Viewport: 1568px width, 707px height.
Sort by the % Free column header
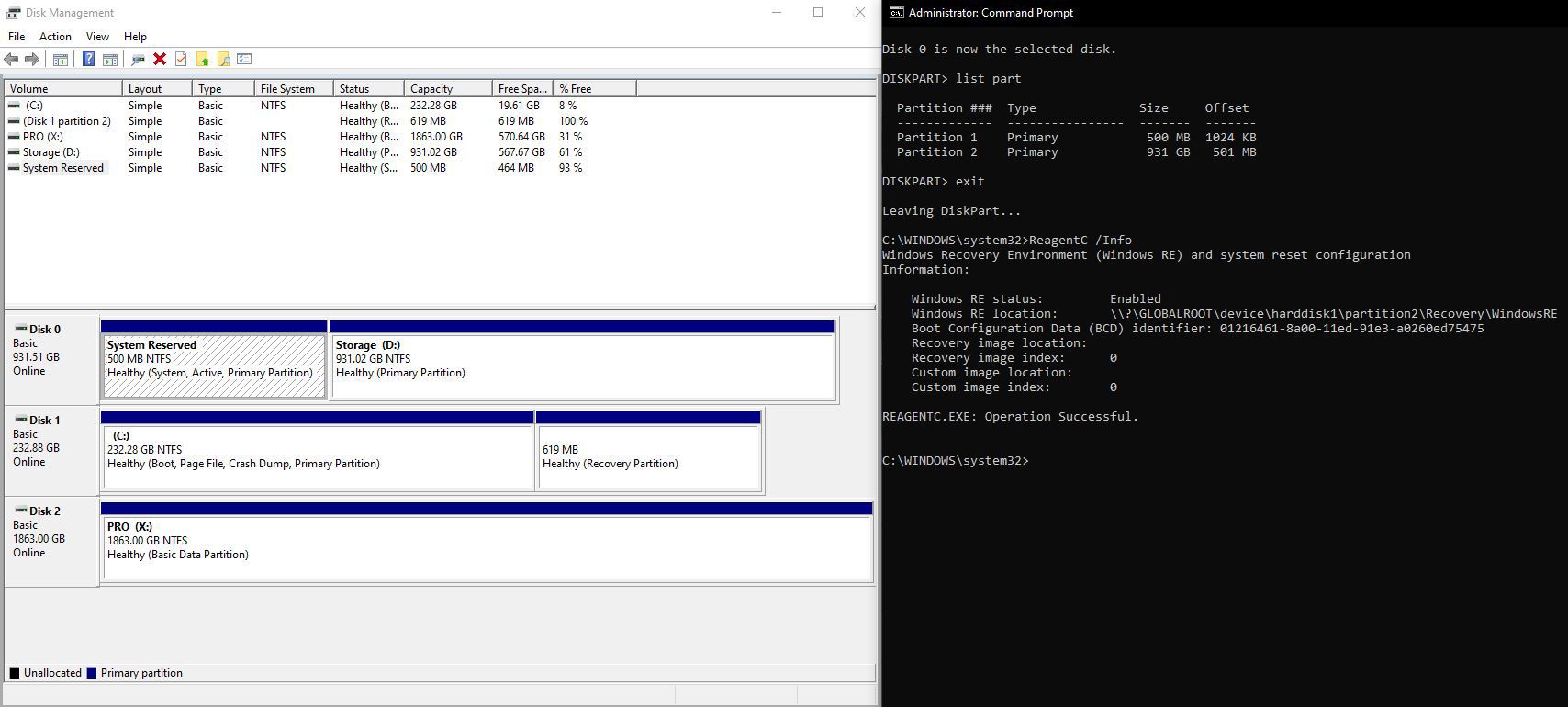(x=595, y=89)
